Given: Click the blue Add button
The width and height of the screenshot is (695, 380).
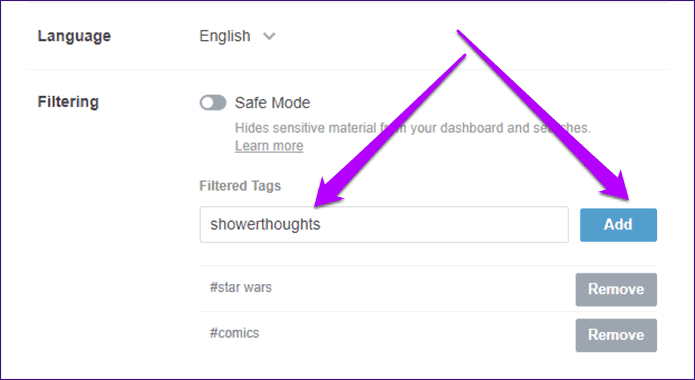Looking at the screenshot, I should pos(618,225).
